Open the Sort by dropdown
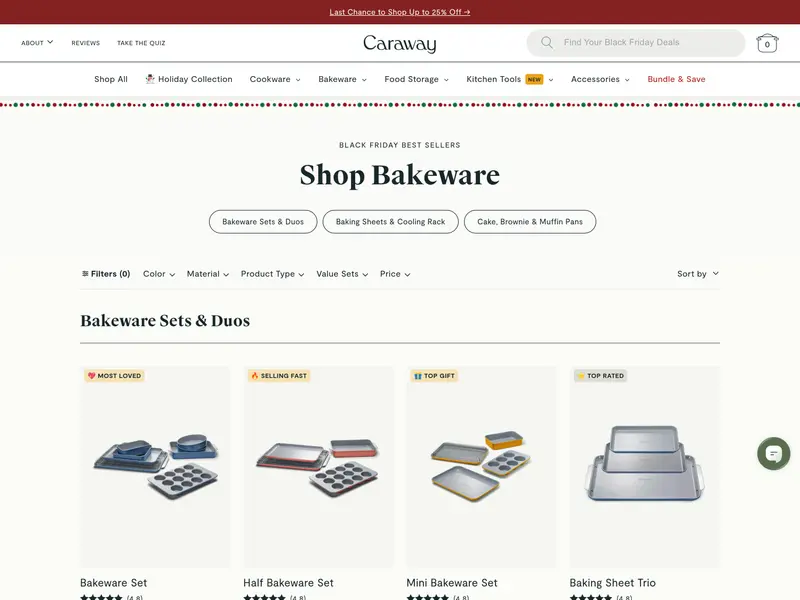The image size is (800, 600). point(698,274)
